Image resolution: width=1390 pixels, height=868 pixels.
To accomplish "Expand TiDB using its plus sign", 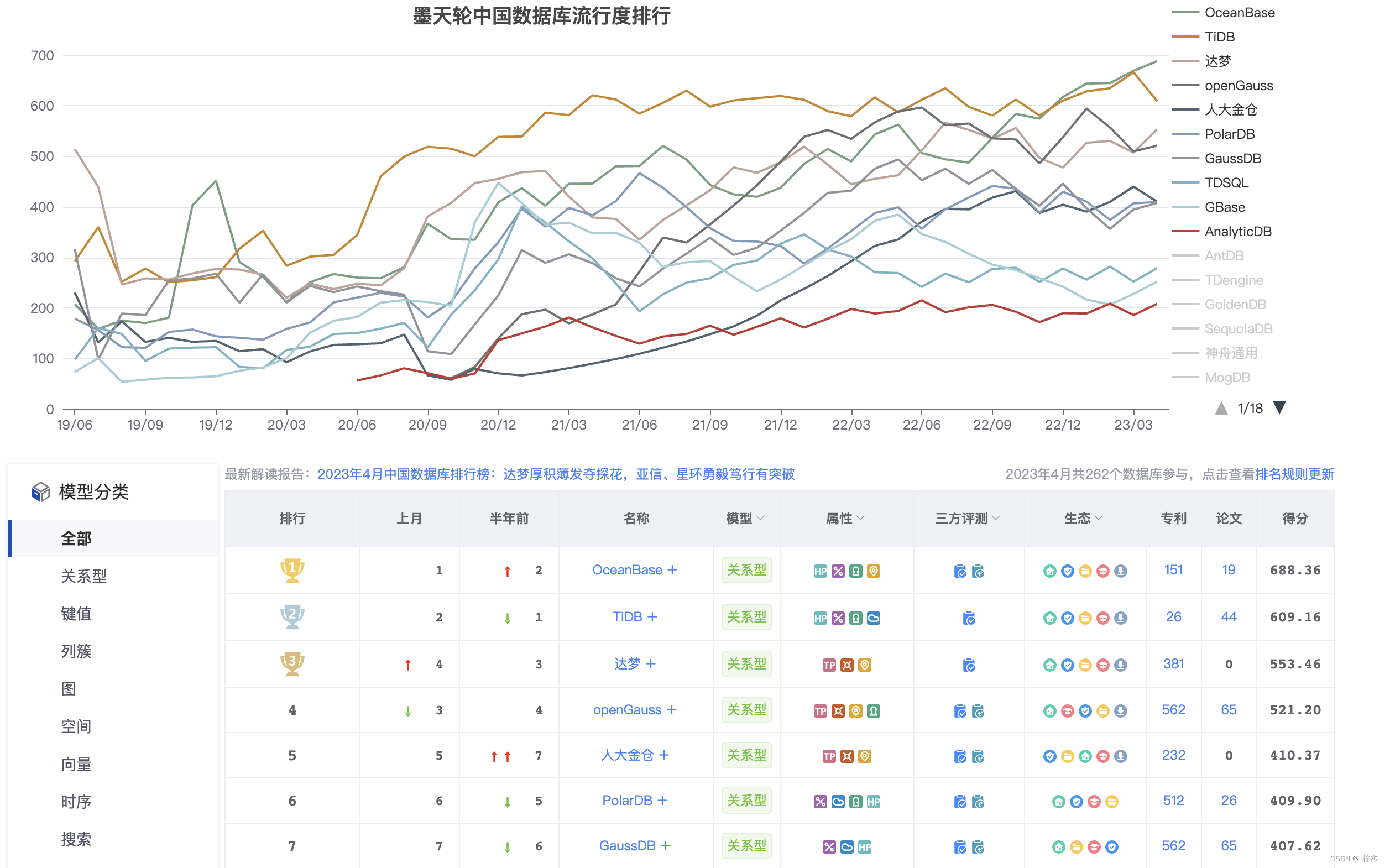I will pos(652,617).
